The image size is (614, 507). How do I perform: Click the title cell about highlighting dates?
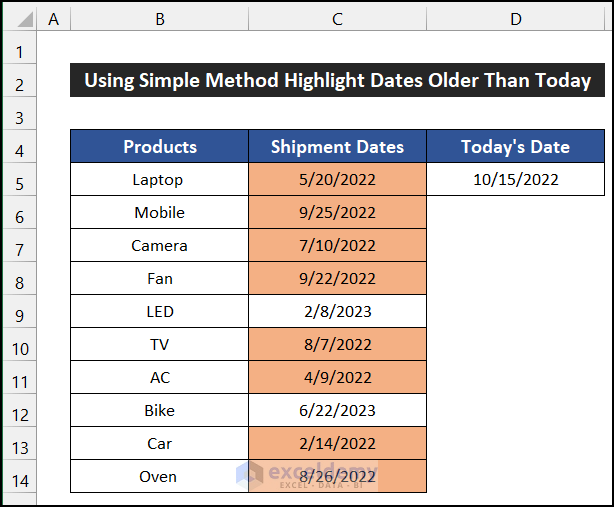pos(337,81)
